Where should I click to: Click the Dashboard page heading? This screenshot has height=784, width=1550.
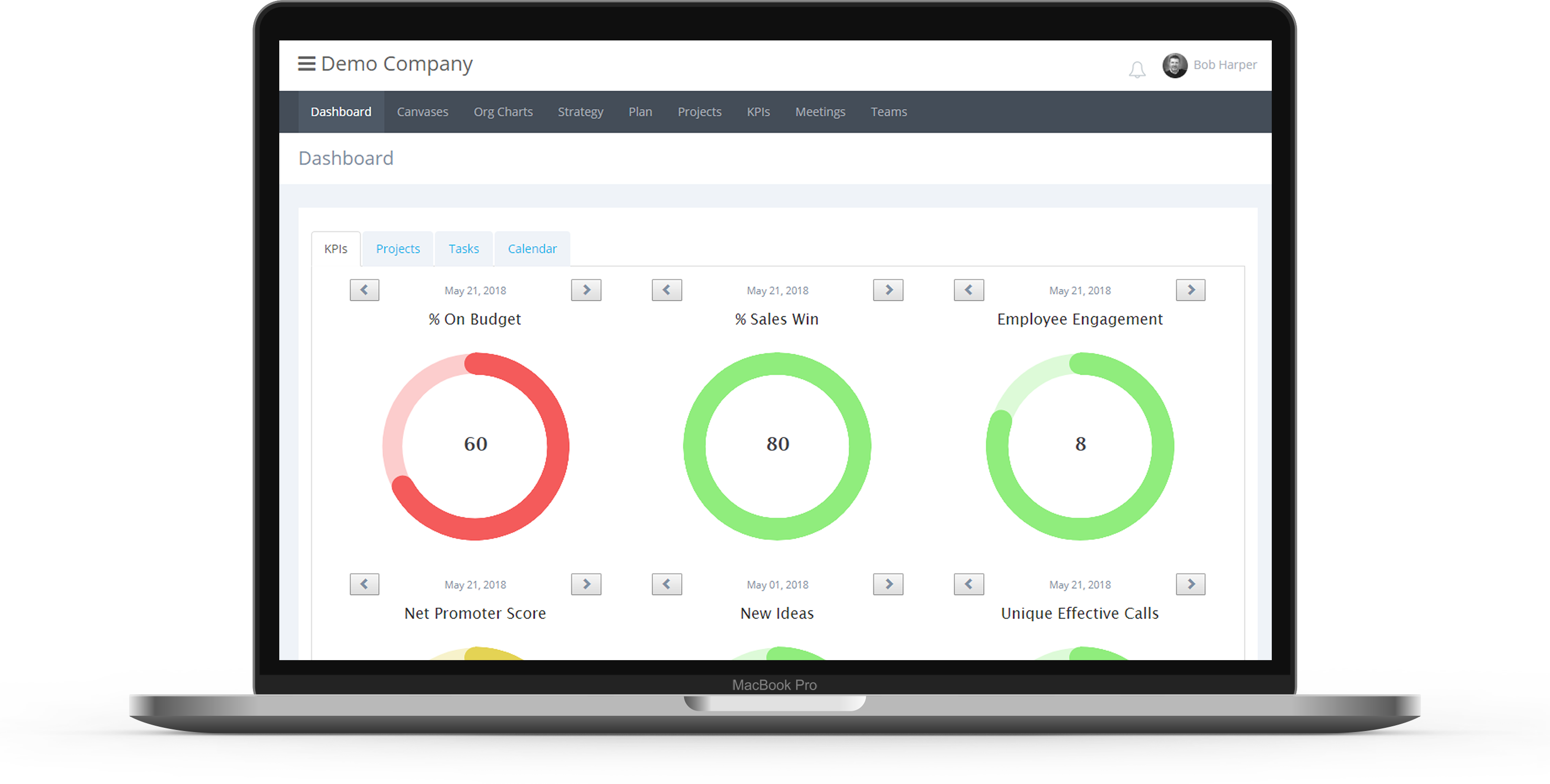coord(346,158)
